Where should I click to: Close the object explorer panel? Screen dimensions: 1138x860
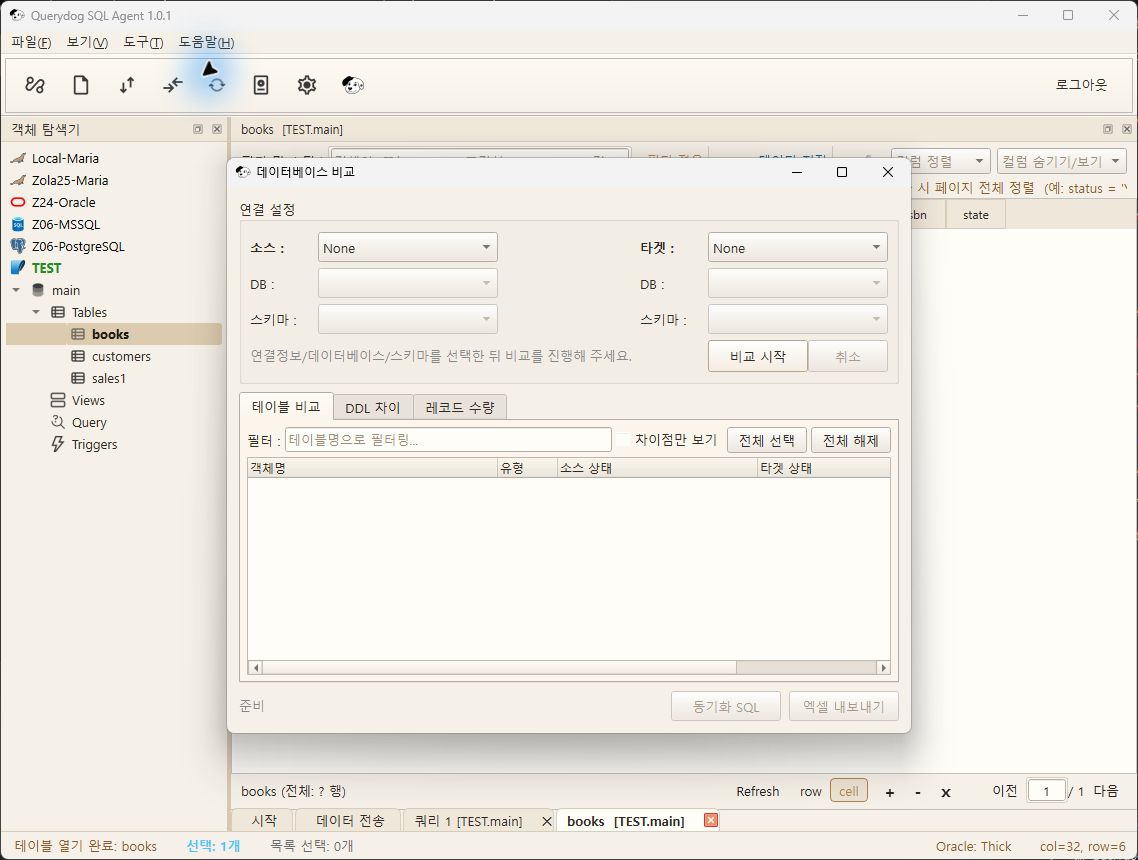(216, 129)
